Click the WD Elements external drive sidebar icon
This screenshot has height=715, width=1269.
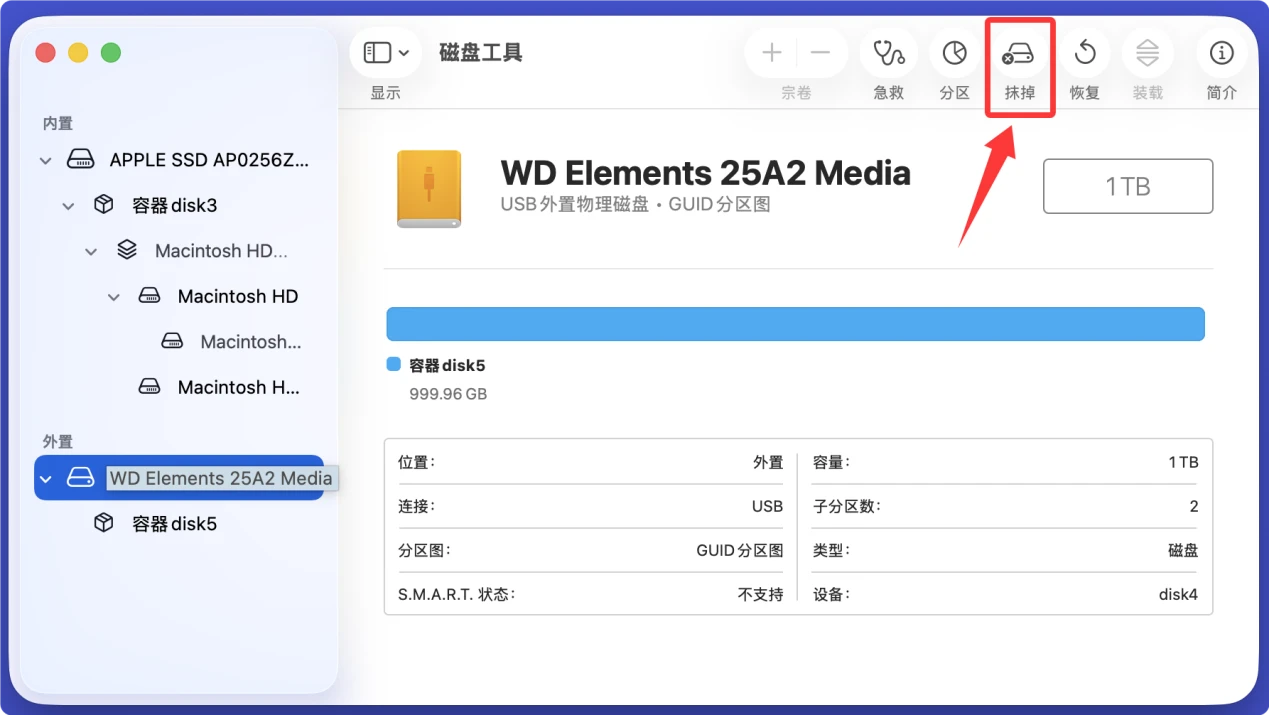point(81,478)
